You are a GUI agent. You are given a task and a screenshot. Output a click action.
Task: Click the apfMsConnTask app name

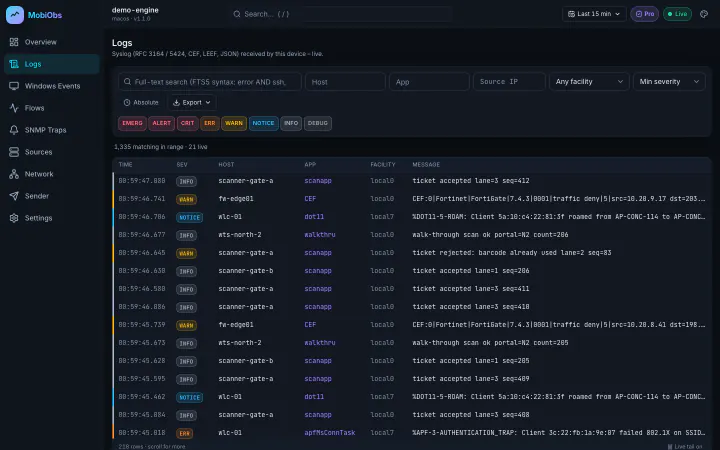(x=330, y=433)
